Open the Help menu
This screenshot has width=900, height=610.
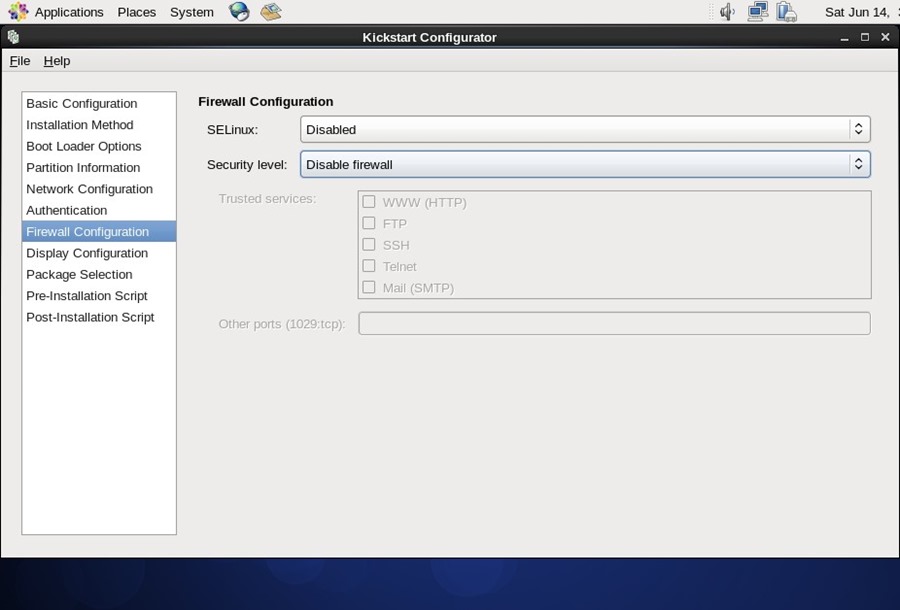click(x=56, y=61)
